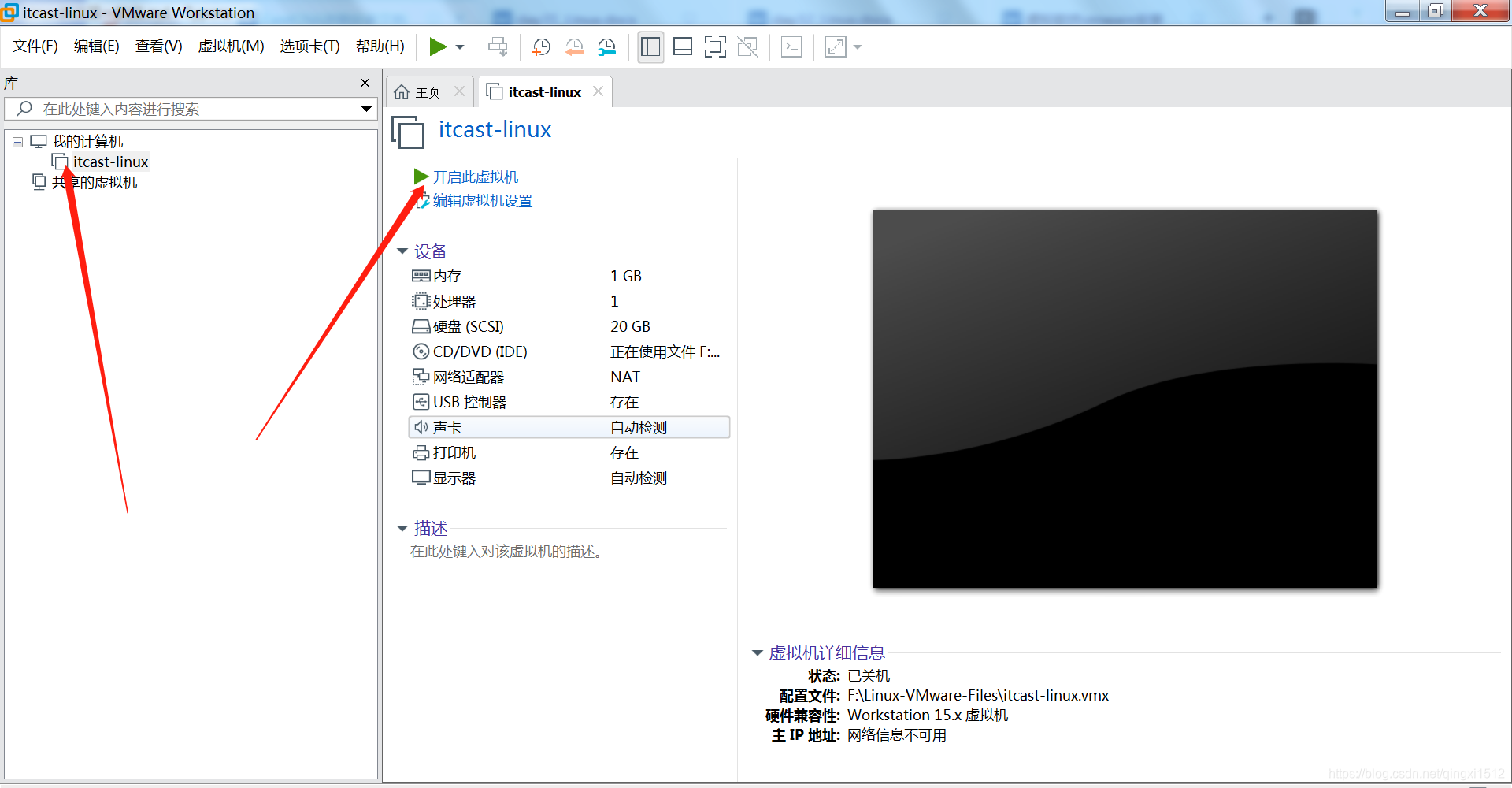This screenshot has width=1512, height=788.
Task: Click the large itcast-linux VM title icon
Action: click(x=408, y=132)
